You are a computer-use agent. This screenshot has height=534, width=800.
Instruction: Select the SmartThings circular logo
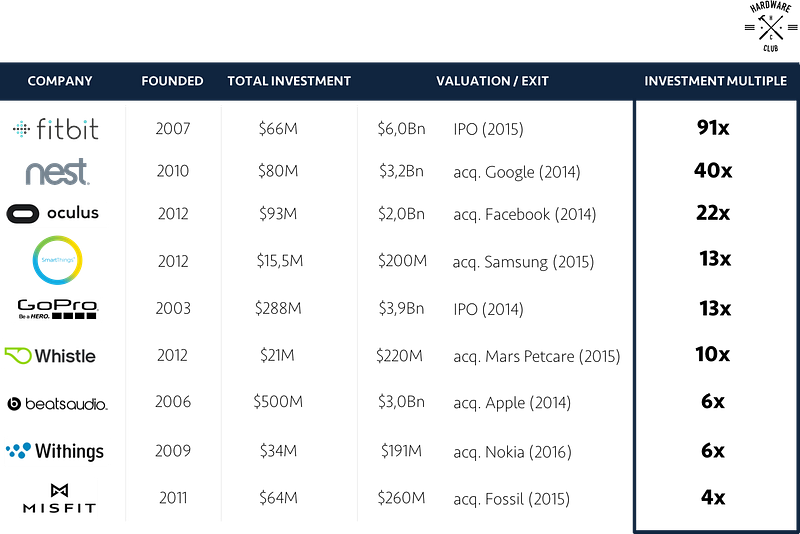[57, 260]
